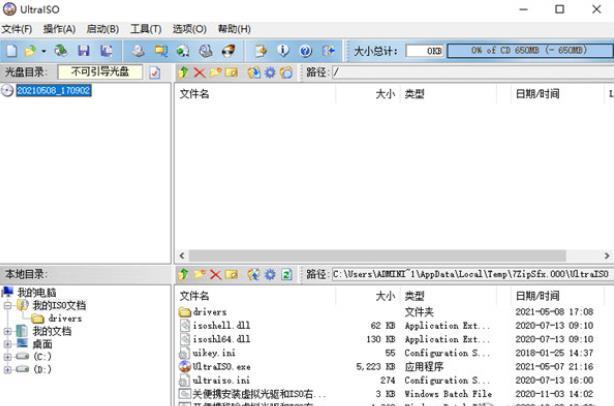The height and width of the screenshot is (406, 614).
Task: Click the Compress ISO toolbar icon
Action: [228, 51]
